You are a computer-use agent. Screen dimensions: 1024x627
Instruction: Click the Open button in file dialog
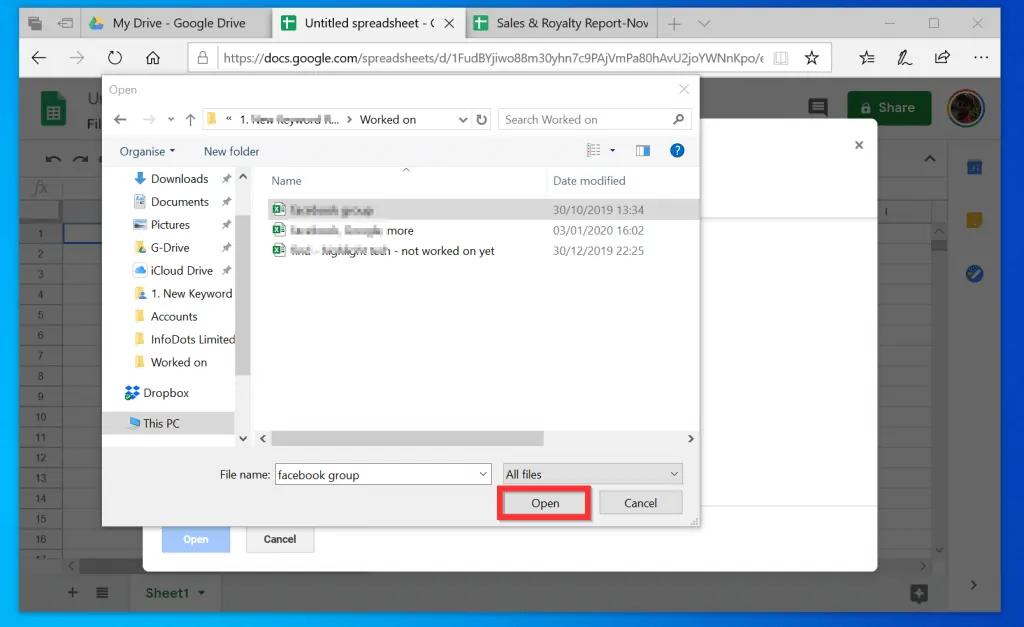pos(545,503)
